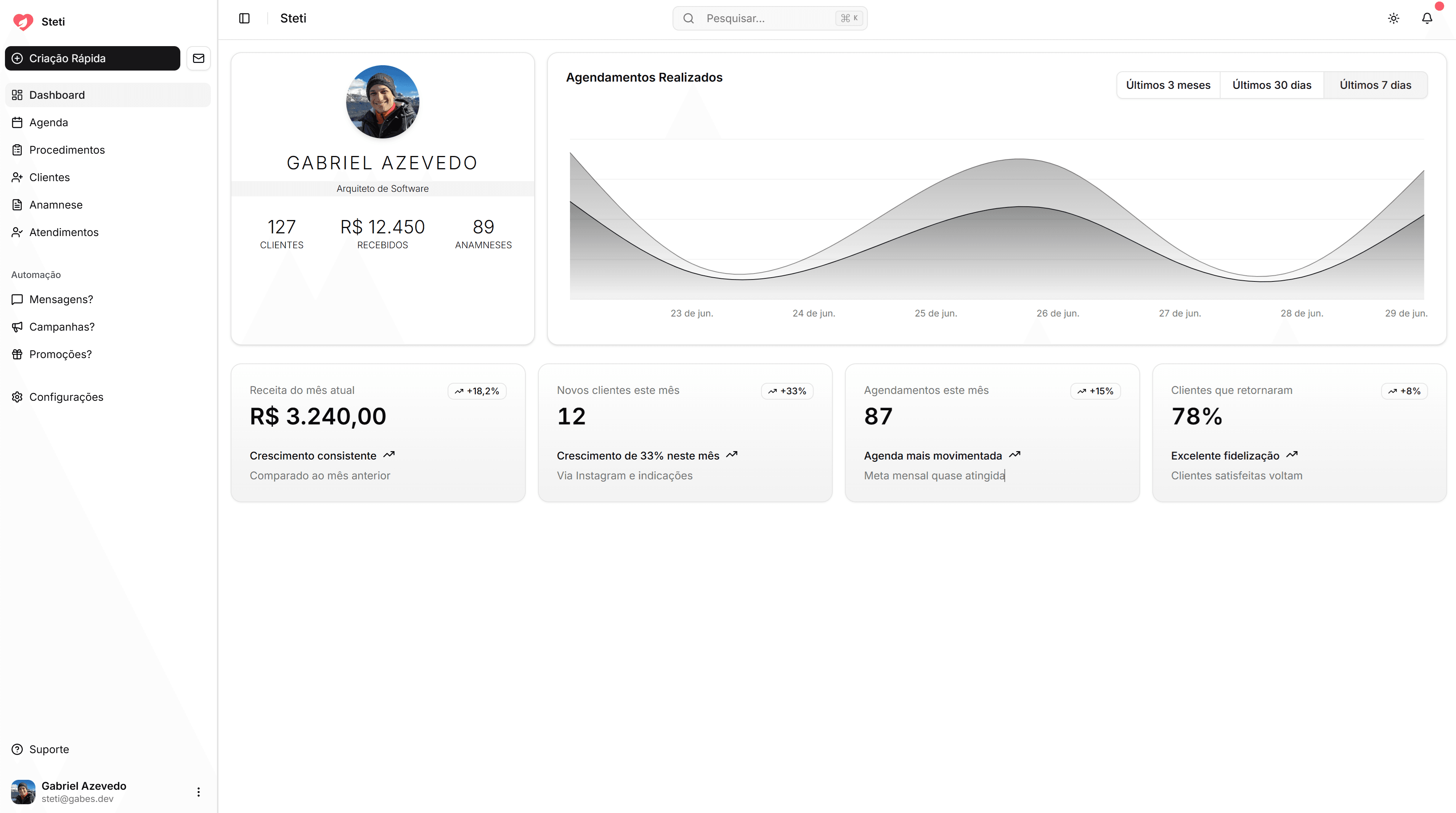Click the Agenda calendar icon
1456x813 pixels.
coord(17,122)
